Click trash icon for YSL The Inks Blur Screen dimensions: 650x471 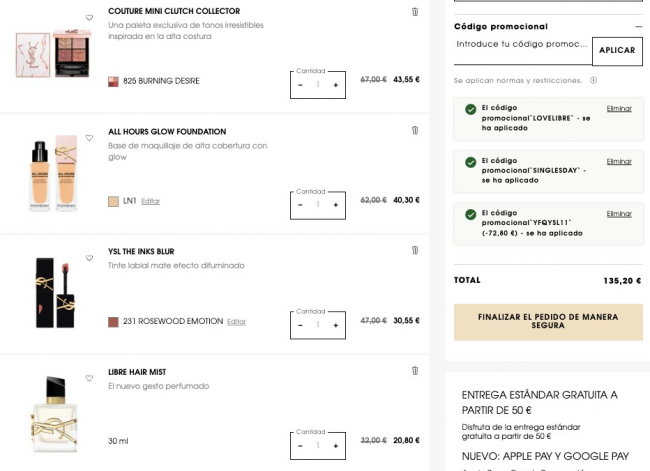pyautogui.click(x=415, y=250)
